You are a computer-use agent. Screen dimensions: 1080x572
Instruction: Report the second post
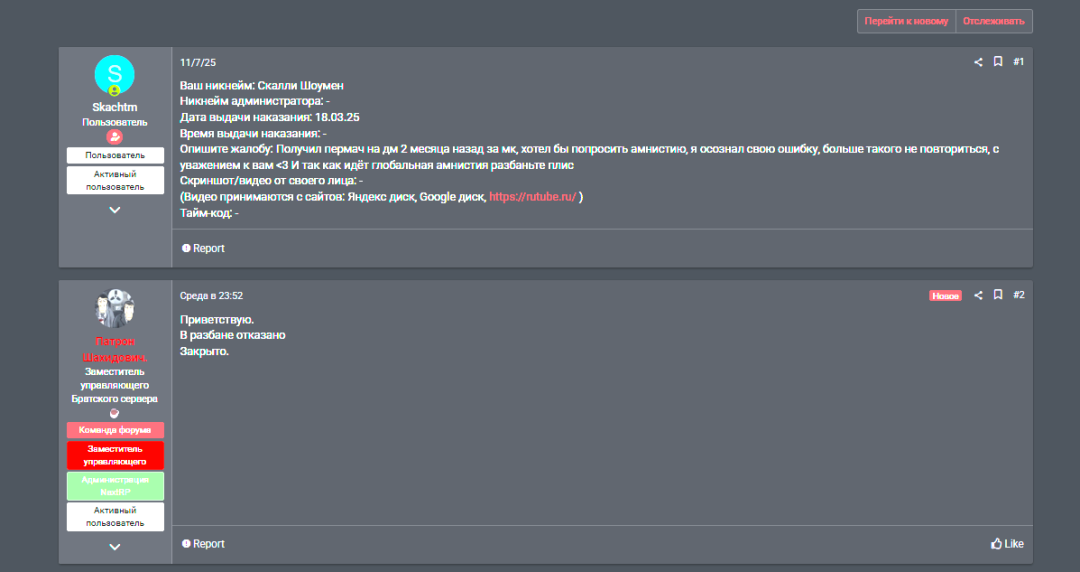pos(203,544)
